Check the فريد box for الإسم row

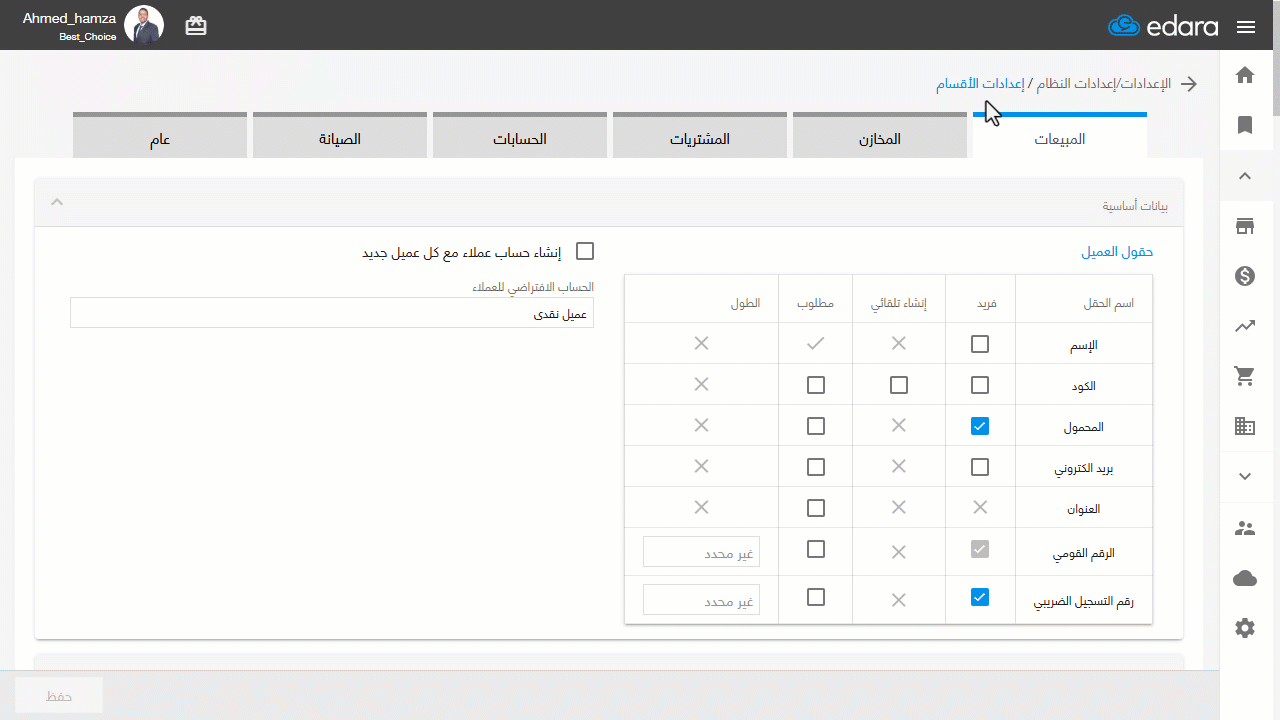coord(980,344)
